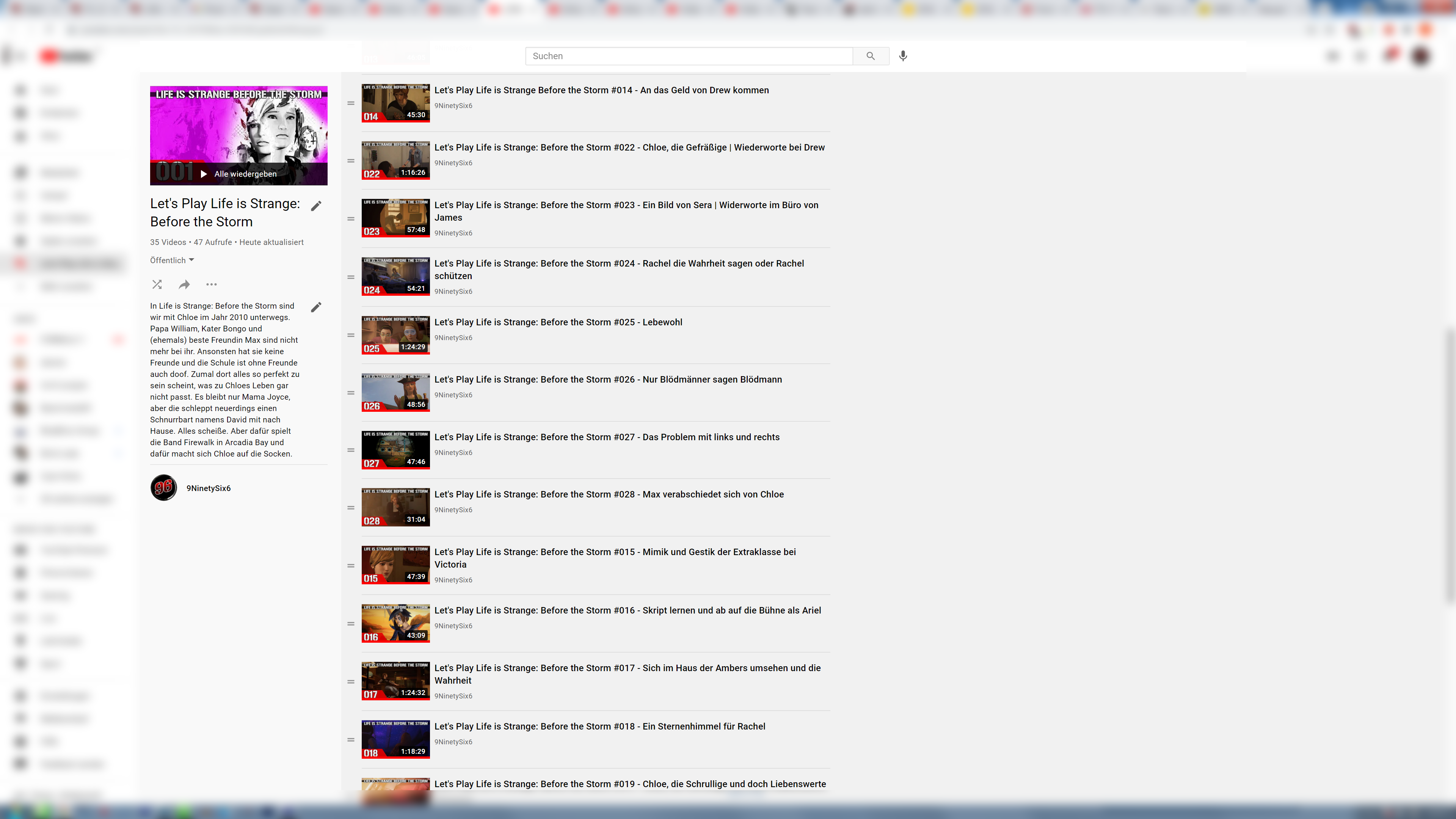Open video #019 Chloe, die Schrullige
This screenshot has height=819, width=1456.
click(x=630, y=784)
